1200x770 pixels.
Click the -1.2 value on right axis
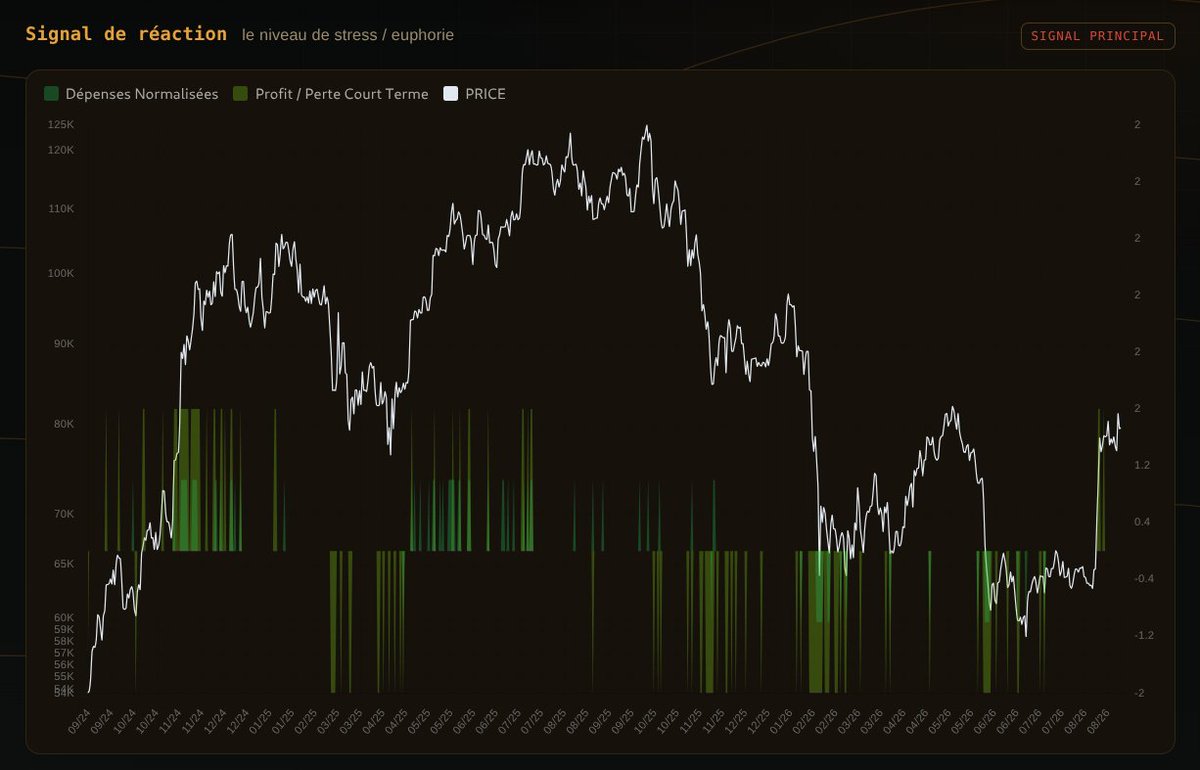pyautogui.click(x=1144, y=636)
